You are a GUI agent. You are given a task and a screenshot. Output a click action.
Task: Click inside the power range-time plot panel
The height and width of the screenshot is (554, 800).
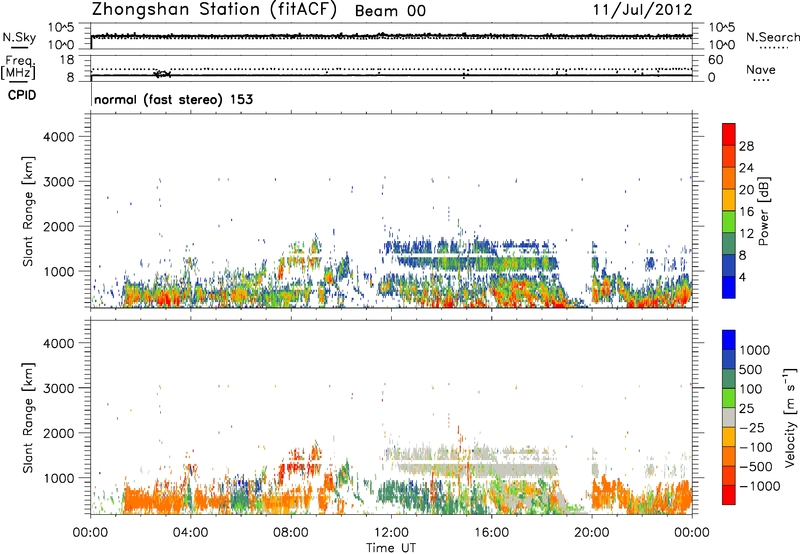pos(391,211)
